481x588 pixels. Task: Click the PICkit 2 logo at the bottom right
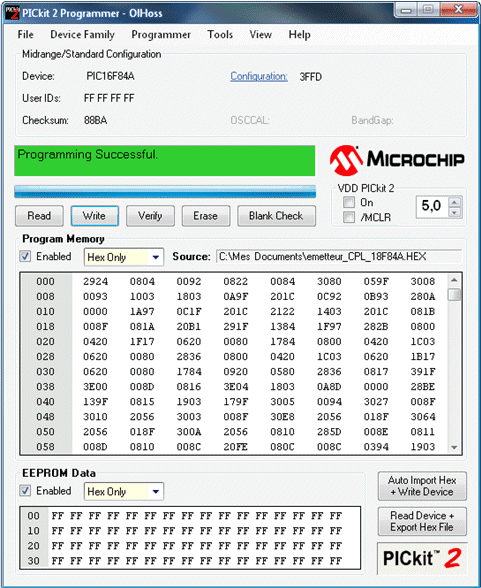point(422,558)
